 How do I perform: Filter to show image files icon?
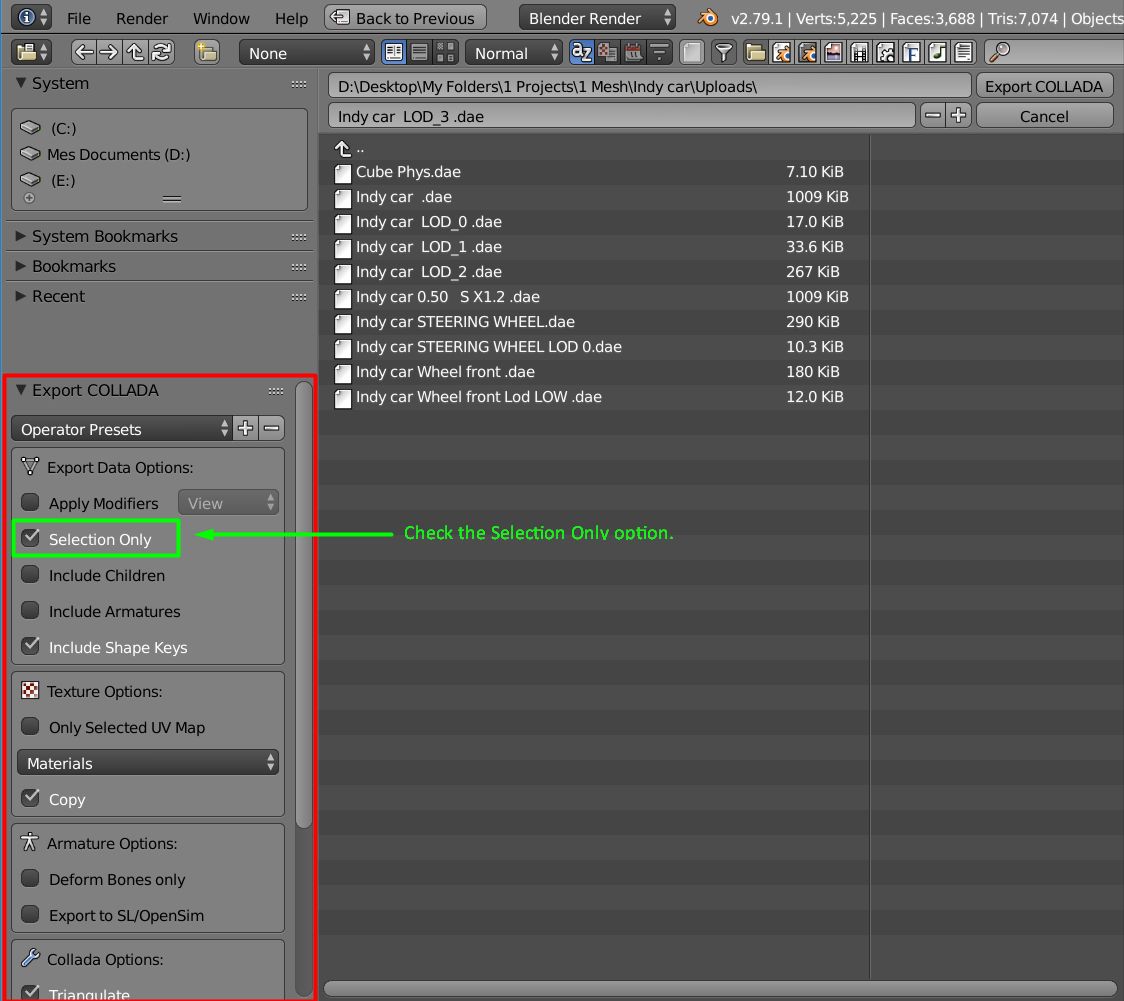click(x=833, y=52)
